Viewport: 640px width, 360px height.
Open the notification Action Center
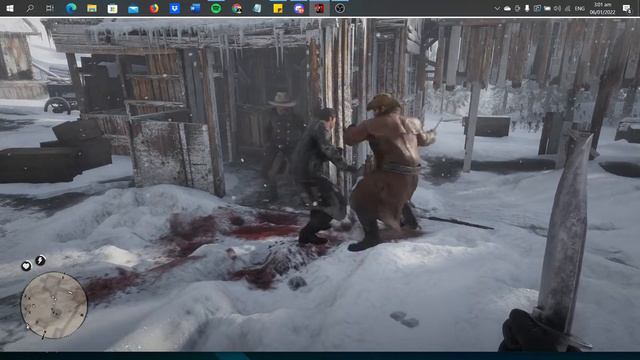[627, 8]
